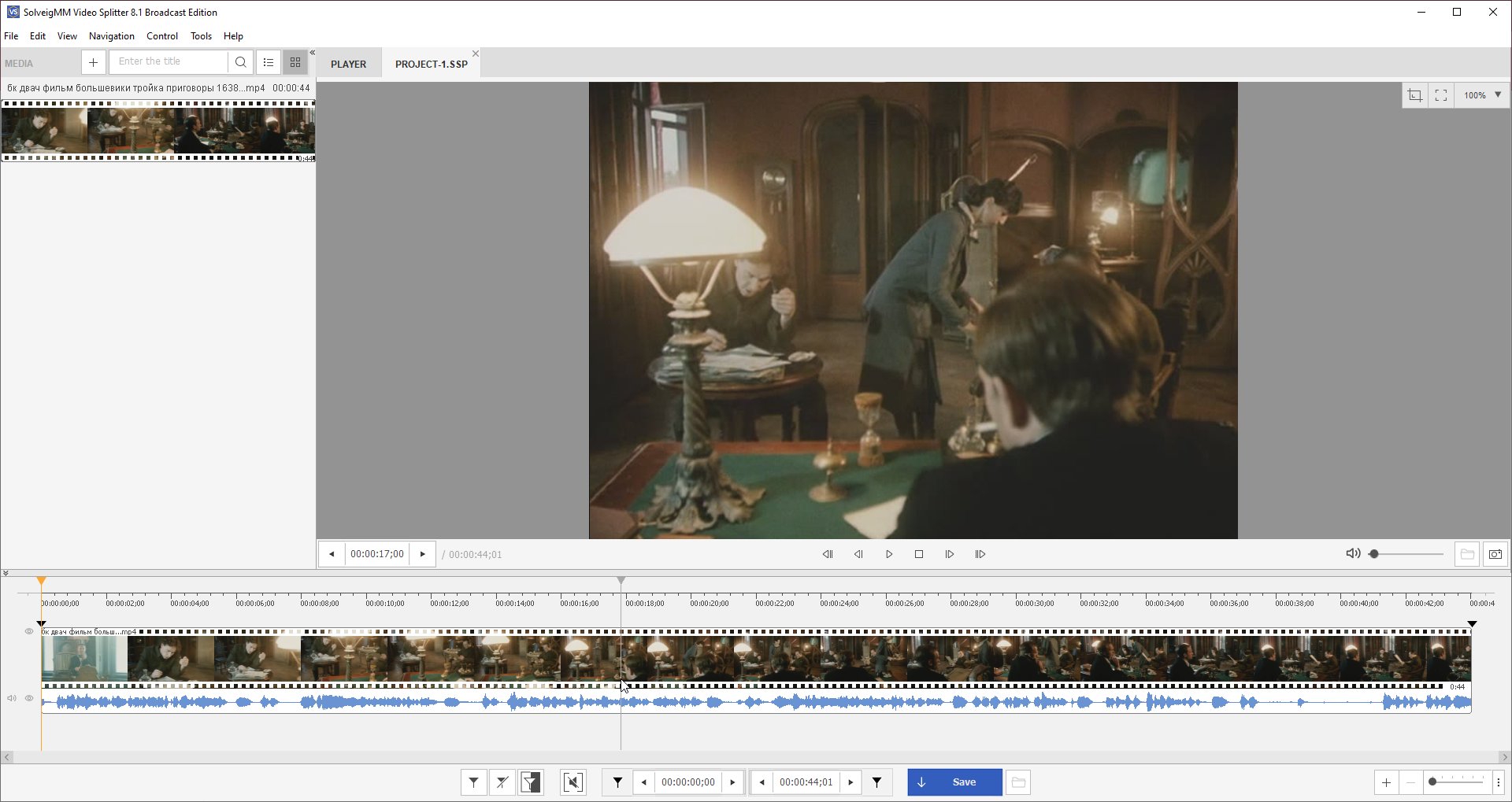Toggle mute audio for selected fragment
The width and height of the screenshot is (1512, 802).
point(573,782)
